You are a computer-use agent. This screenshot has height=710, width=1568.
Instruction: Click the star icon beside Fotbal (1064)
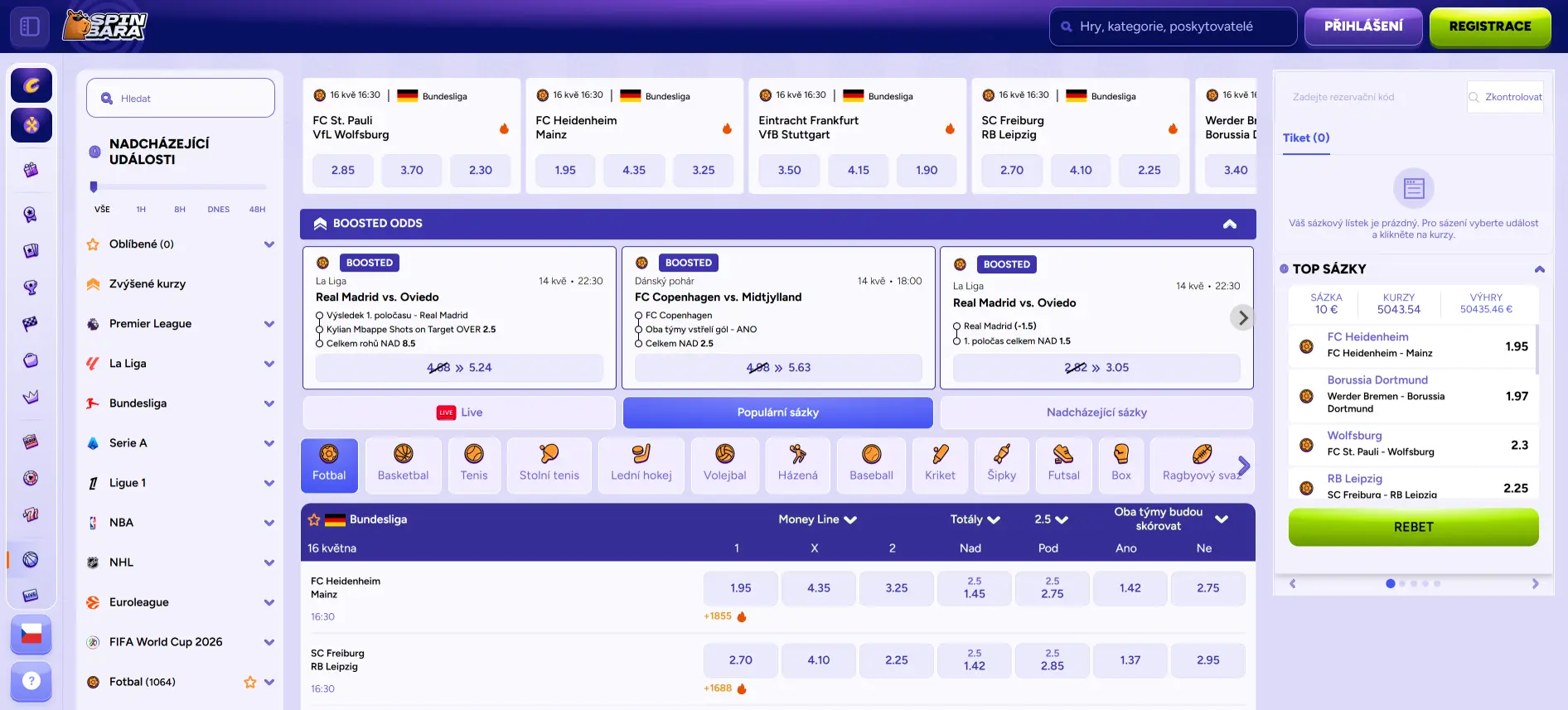(x=249, y=682)
